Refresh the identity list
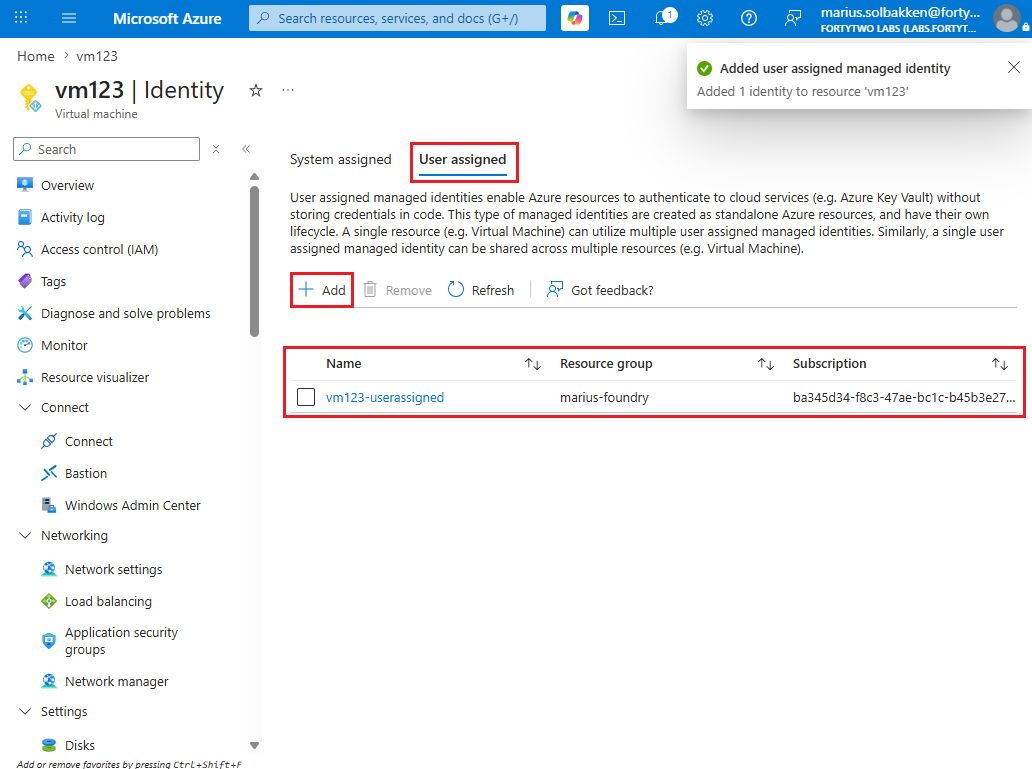The height and width of the screenshot is (769, 1032). click(x=480, y=290)
